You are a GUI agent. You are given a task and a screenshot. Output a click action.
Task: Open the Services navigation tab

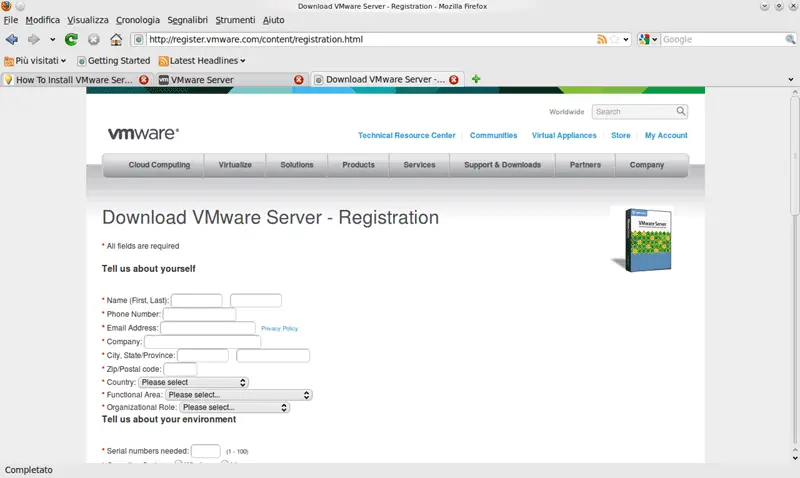(x=419, y=165)
